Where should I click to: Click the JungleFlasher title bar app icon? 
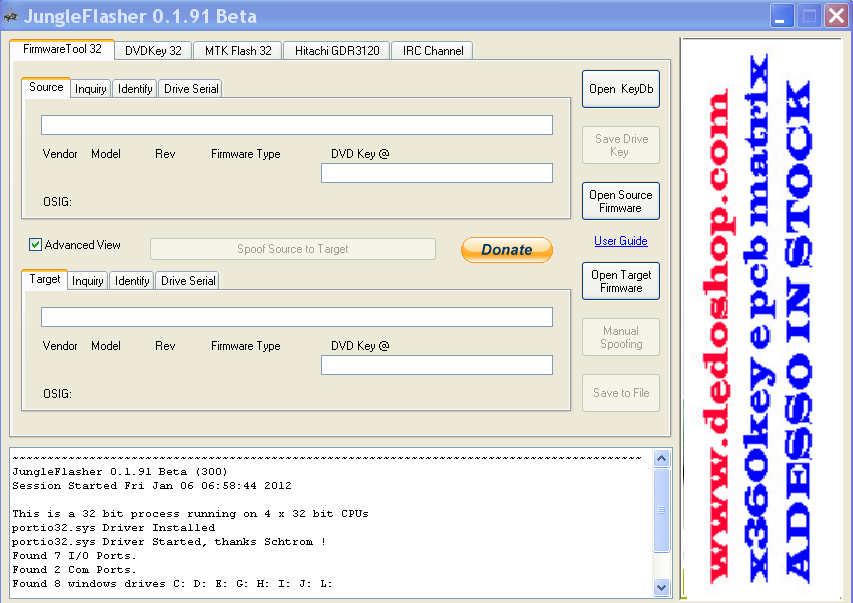tap(12, 16)
